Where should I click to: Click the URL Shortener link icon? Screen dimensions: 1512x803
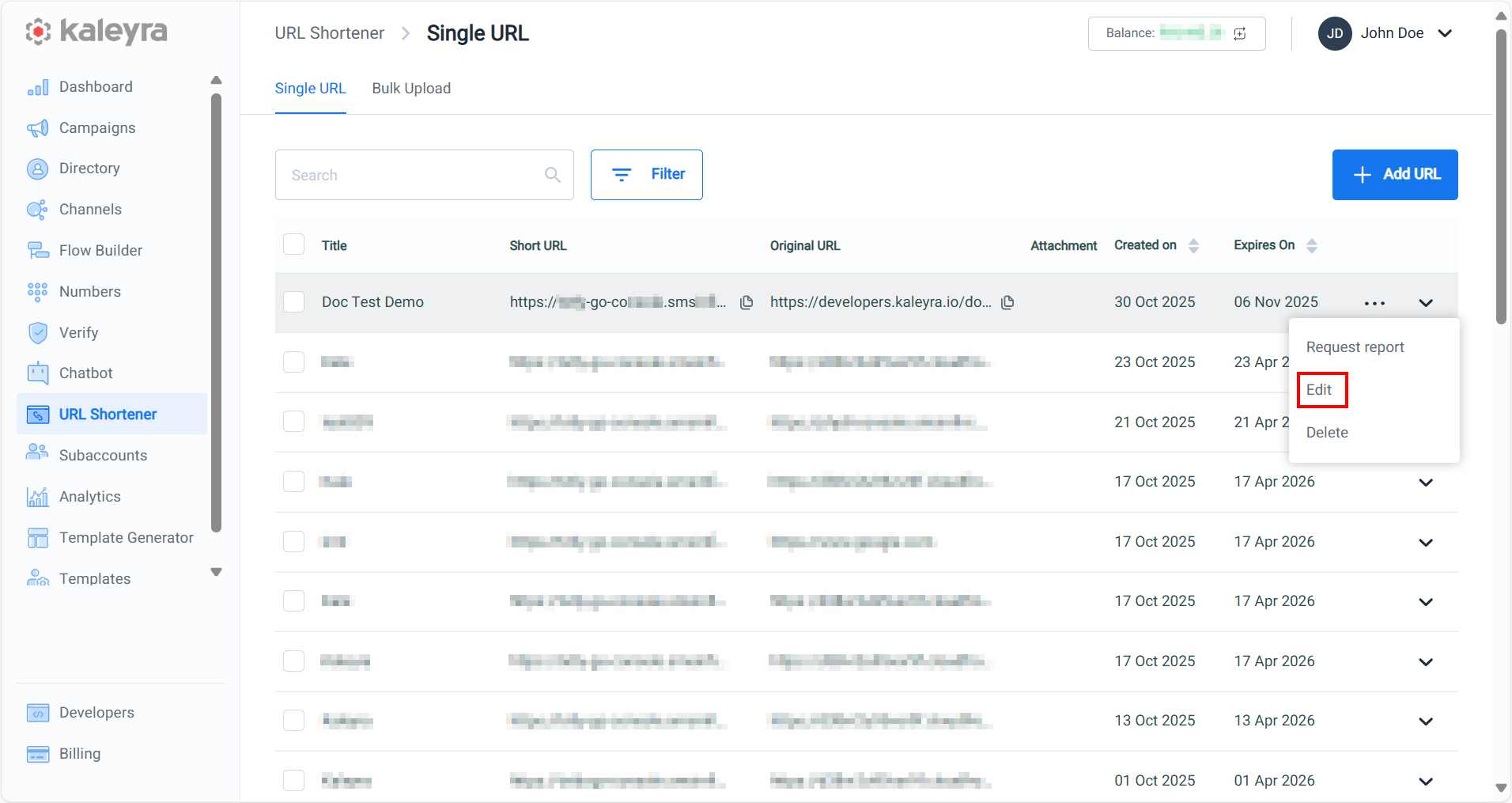click(38, 415)
